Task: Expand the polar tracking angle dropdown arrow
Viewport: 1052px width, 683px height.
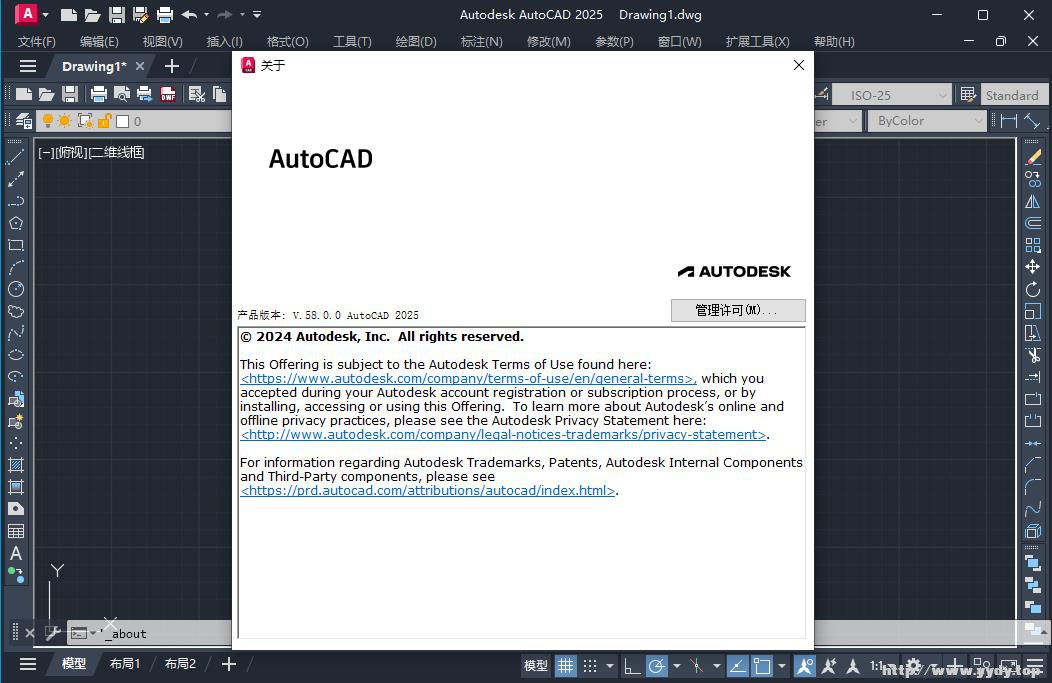Action: (676, 666)
